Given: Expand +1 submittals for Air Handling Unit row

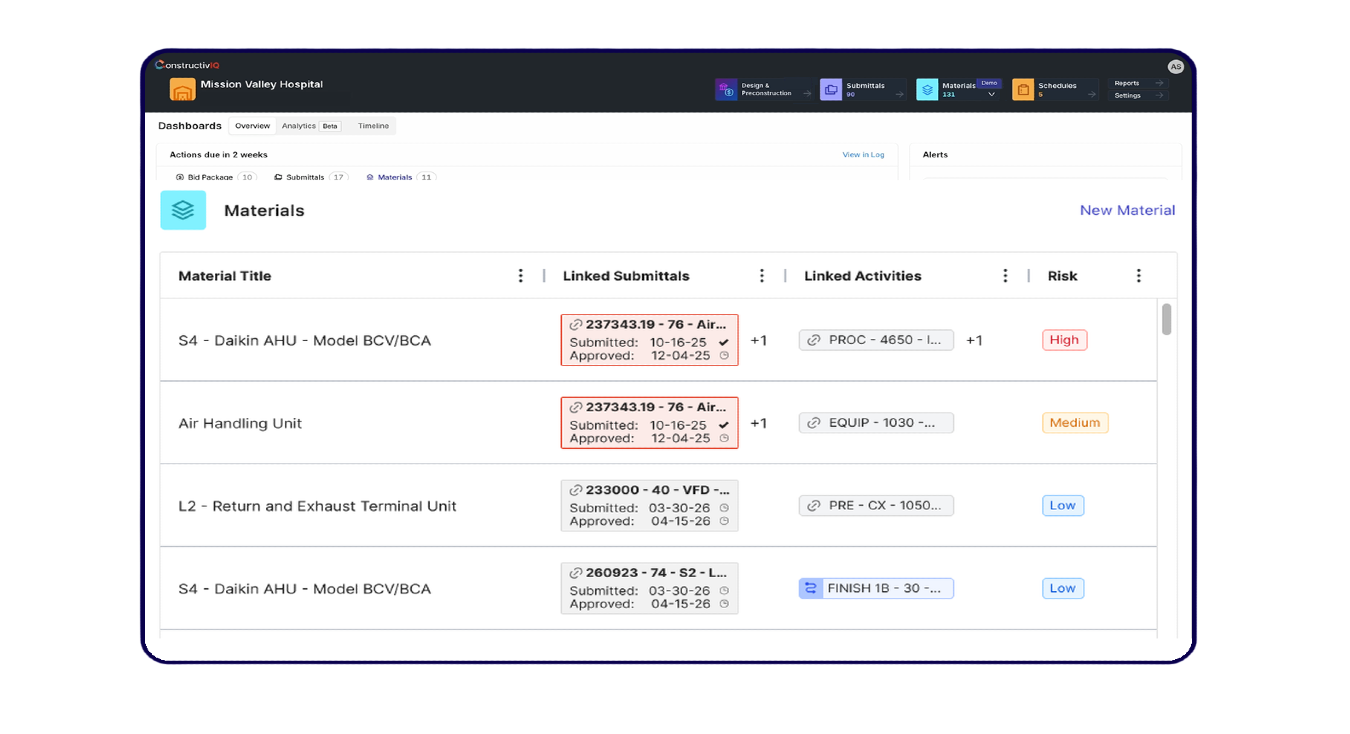Looking at the screenshot, I should point(759,423).
